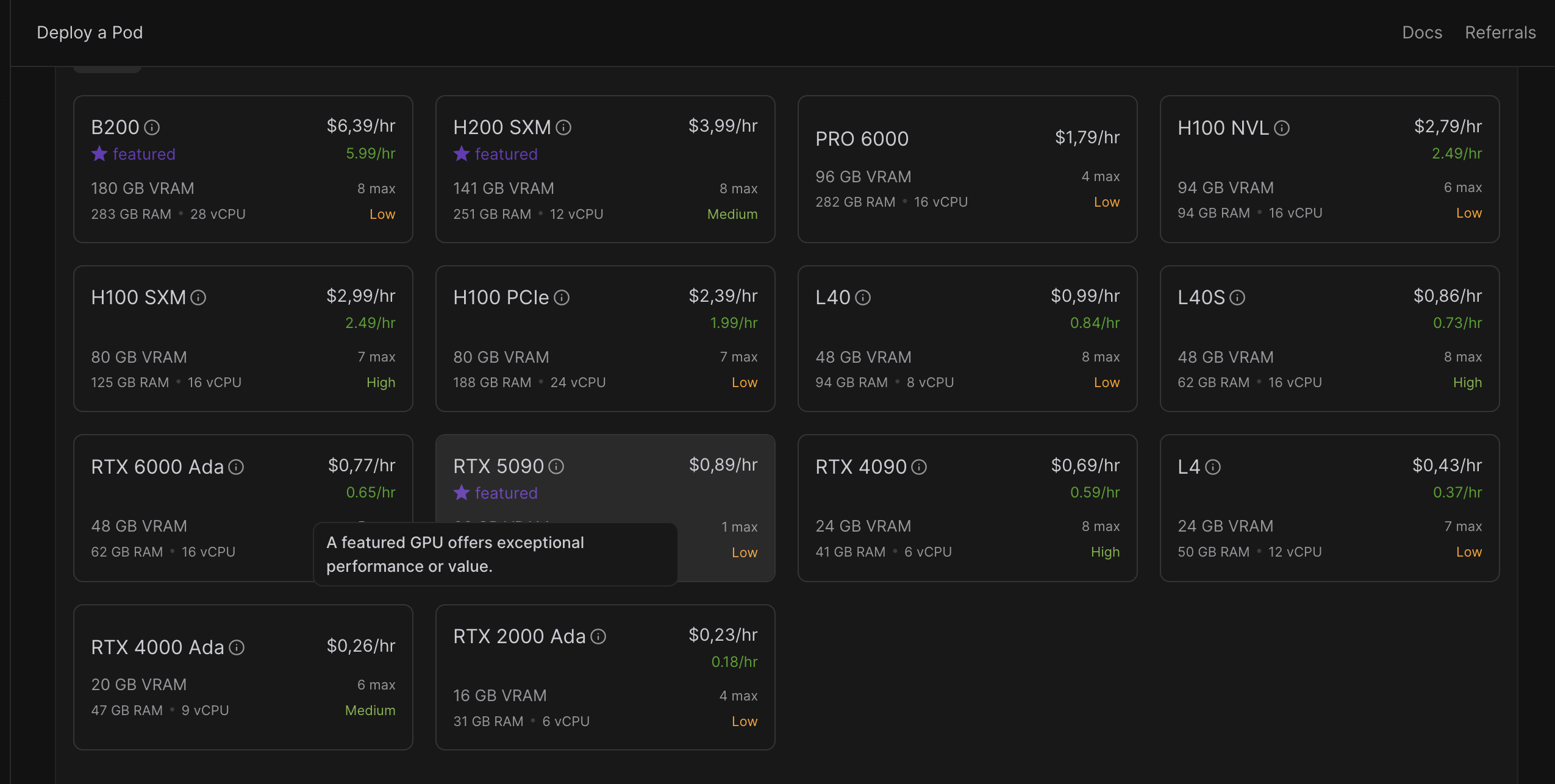Click H200 SXM price $3,99/hr
The width and height of the screenshot is (1555, 784).
[x=723, y=126]
